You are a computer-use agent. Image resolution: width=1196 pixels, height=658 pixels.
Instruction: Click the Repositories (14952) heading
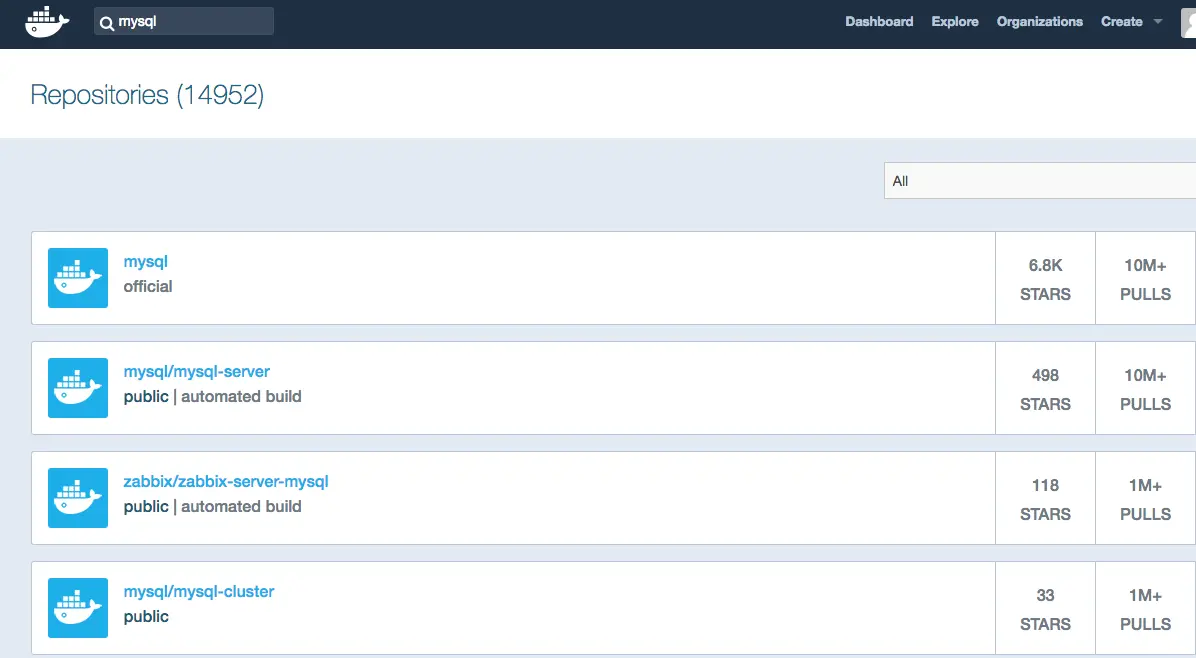tap(147, 95)
